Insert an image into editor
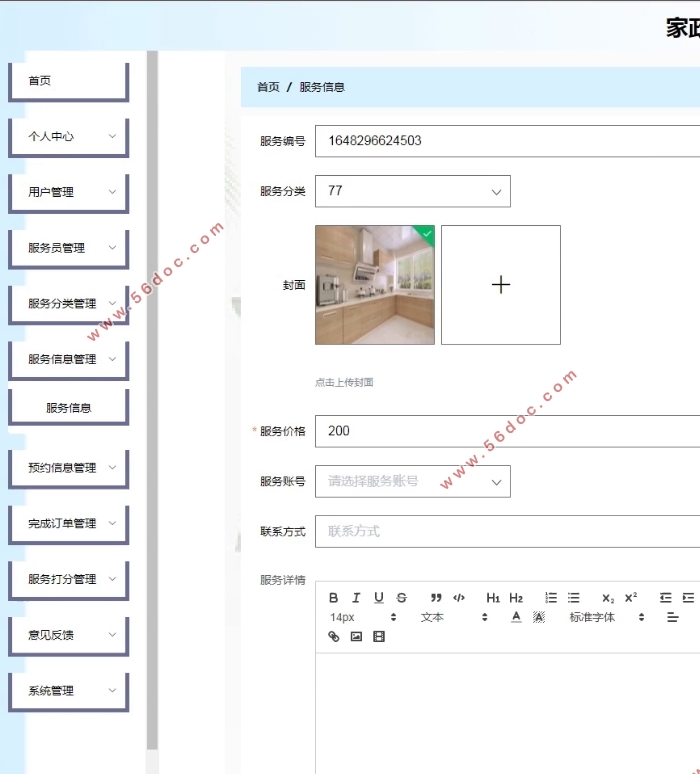Image resolution: width=700 pixels, height=774 pixels. coord(356,637)
